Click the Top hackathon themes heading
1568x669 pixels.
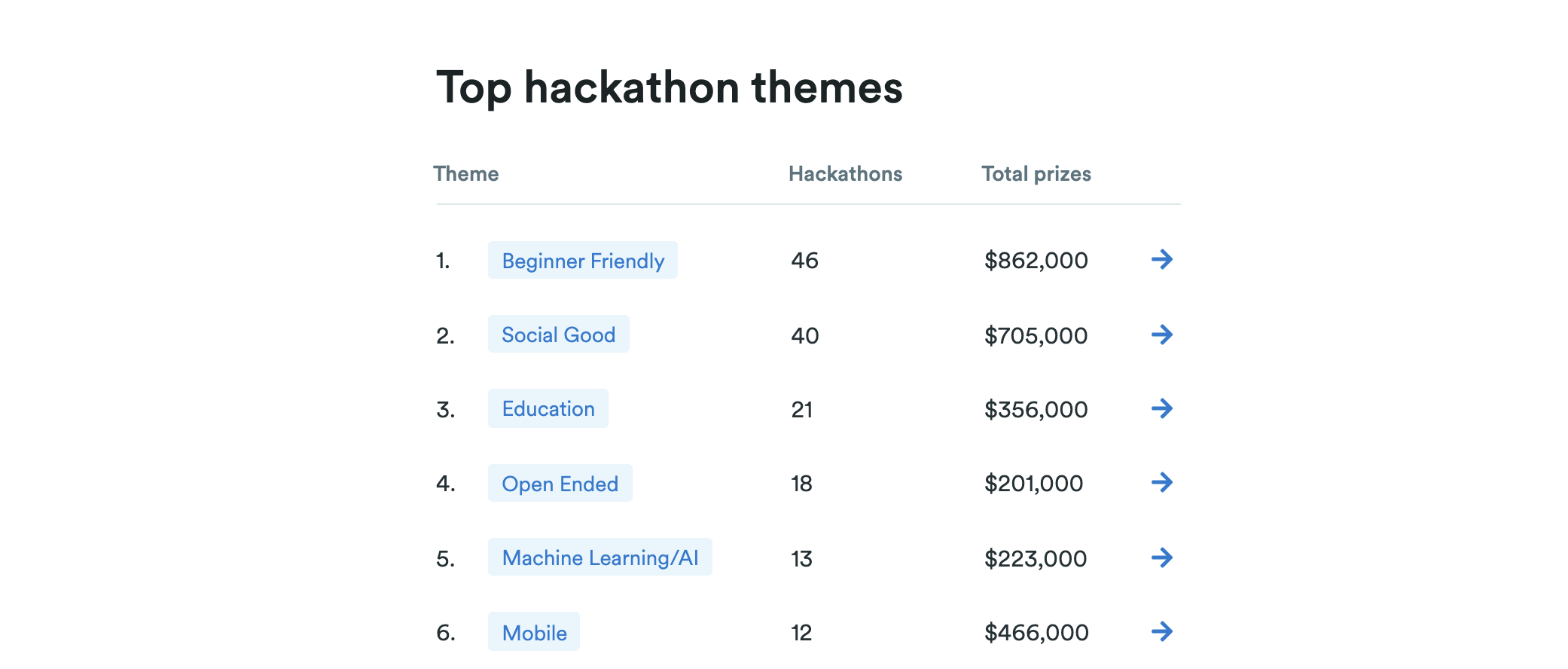click(x=670, y=87)
